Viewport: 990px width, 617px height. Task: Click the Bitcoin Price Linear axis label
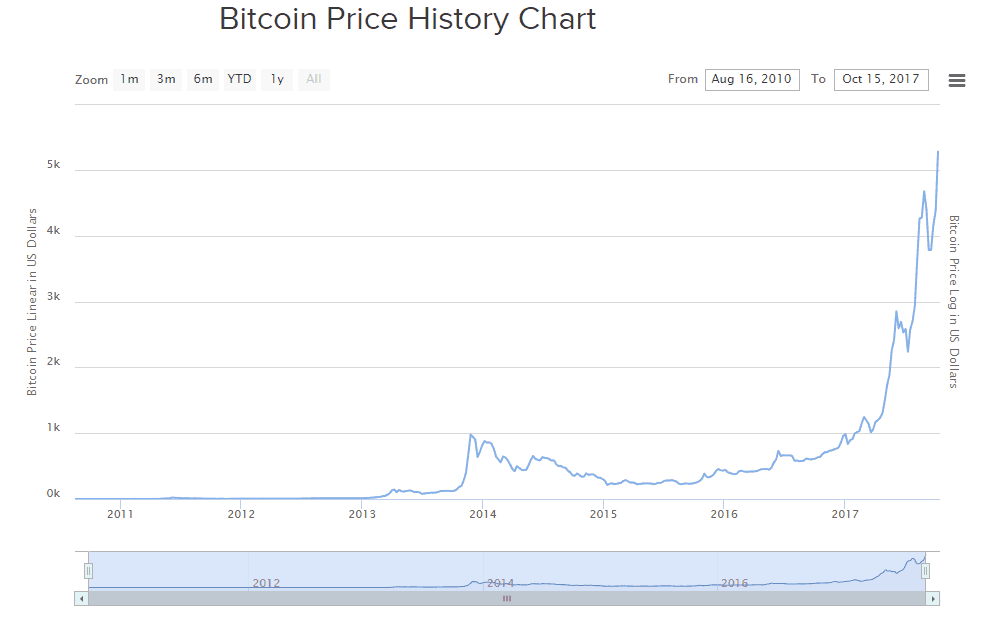[32, 302]
